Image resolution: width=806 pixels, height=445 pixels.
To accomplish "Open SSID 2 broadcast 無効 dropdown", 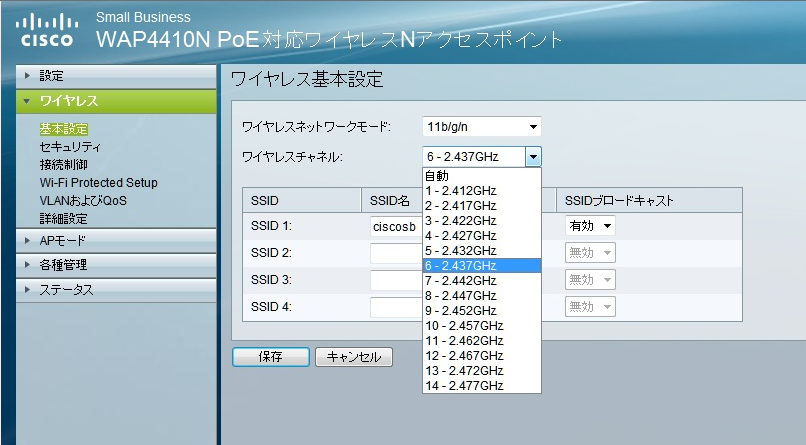I will 590,253.
